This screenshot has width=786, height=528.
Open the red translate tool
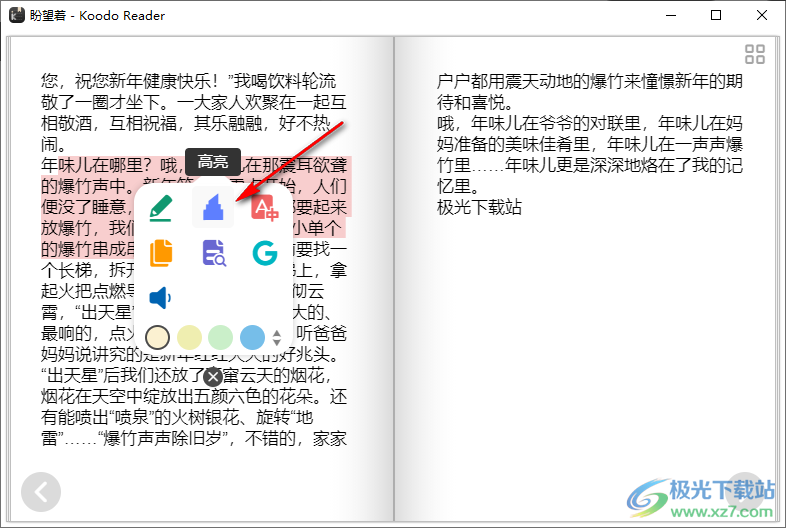265,208
